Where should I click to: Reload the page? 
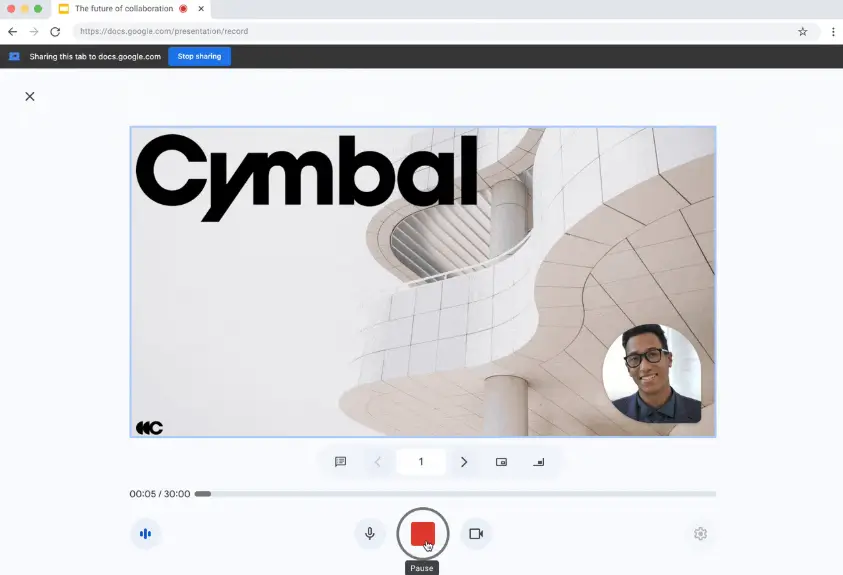click(x=55, y=31)
